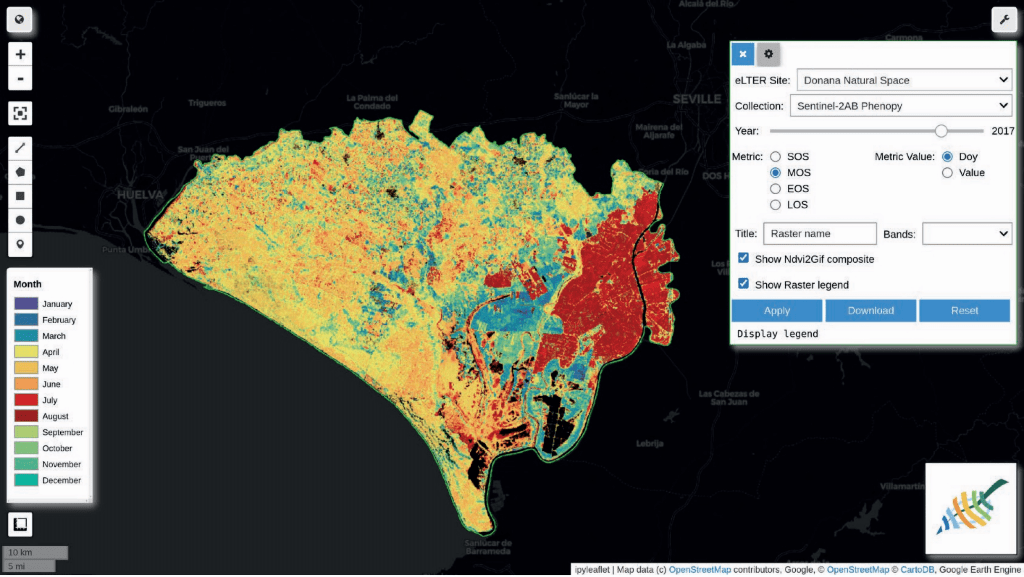Open the wrench toolbar button

[x=1003, y=20]
